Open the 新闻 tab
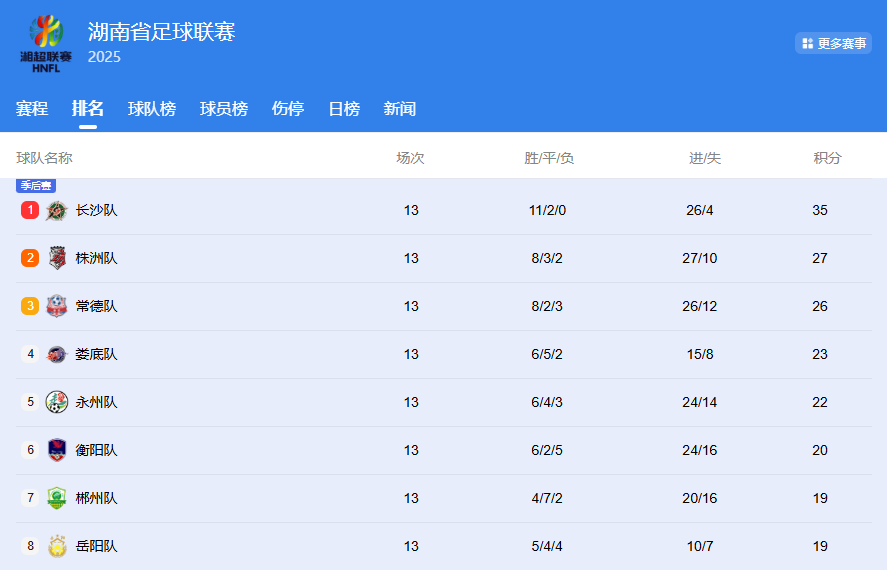 [x=400, y=109]
